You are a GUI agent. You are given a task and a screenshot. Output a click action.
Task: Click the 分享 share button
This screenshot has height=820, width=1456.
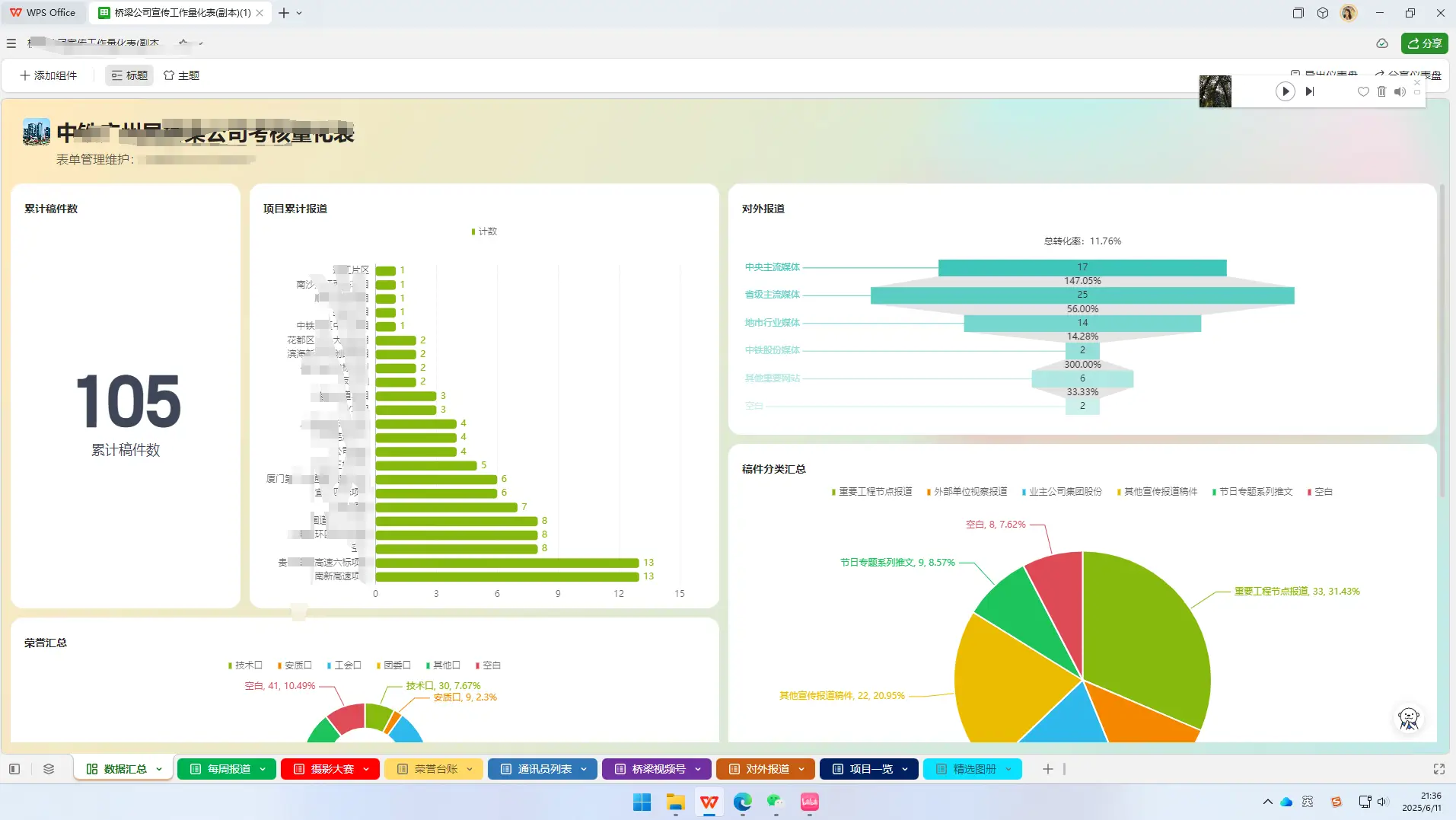(x=1424, y=43)
